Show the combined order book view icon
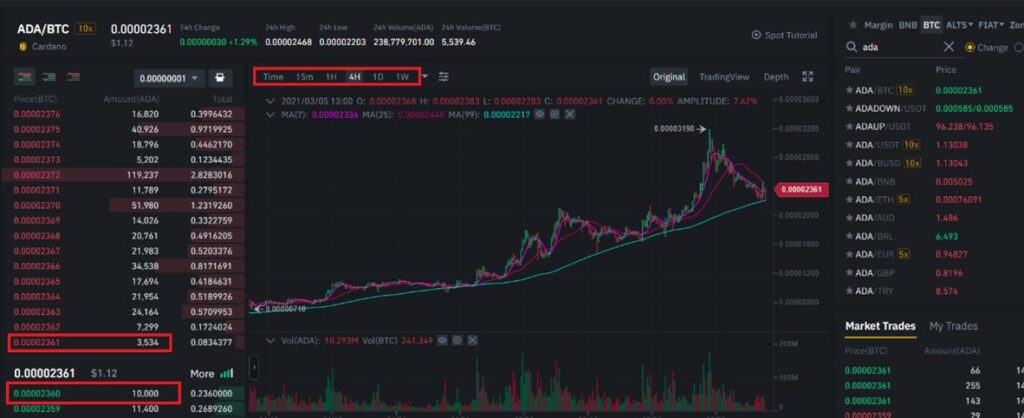Image resolution: width=1024 pixels, height=418 pixels. [25, 77]
